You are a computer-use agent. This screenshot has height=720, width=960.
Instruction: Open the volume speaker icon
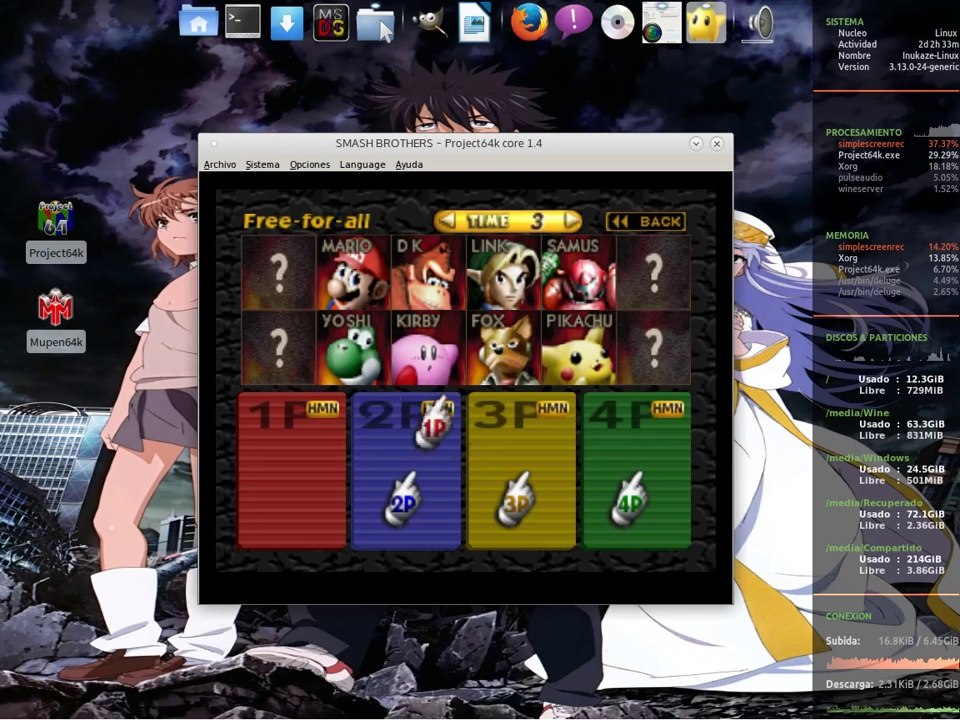pos(760,23)
